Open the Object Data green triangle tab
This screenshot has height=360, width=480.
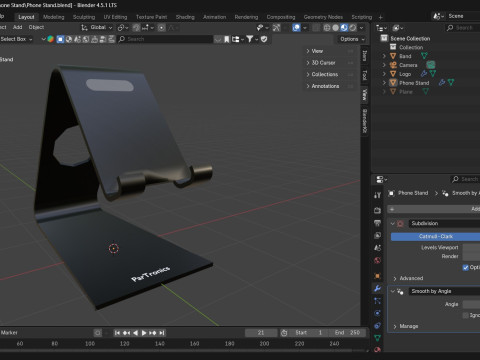pyautogui.click(x=377, y=338)
